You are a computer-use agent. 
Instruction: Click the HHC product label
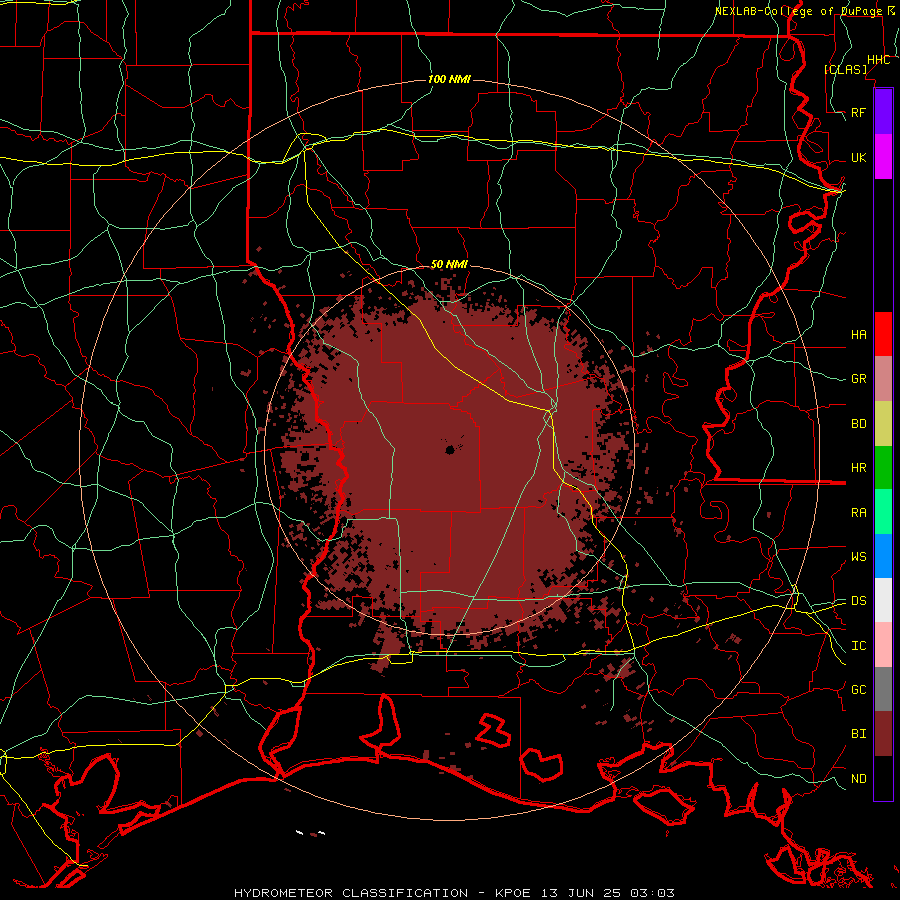pyautogui.click(x=878, y=60)
